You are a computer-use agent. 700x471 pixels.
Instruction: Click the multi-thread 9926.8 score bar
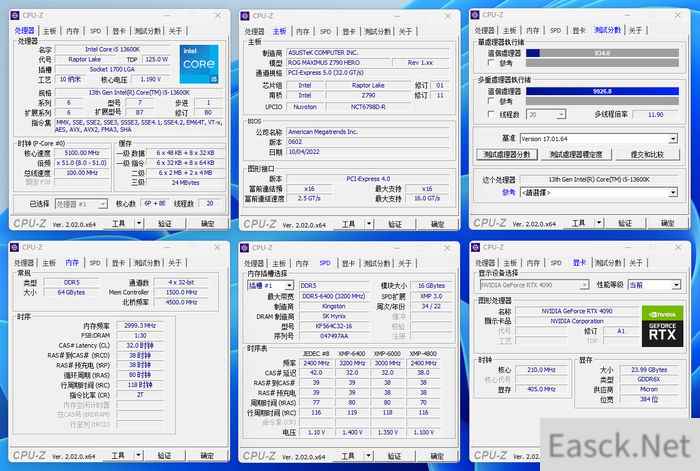[x=602, y=91]
